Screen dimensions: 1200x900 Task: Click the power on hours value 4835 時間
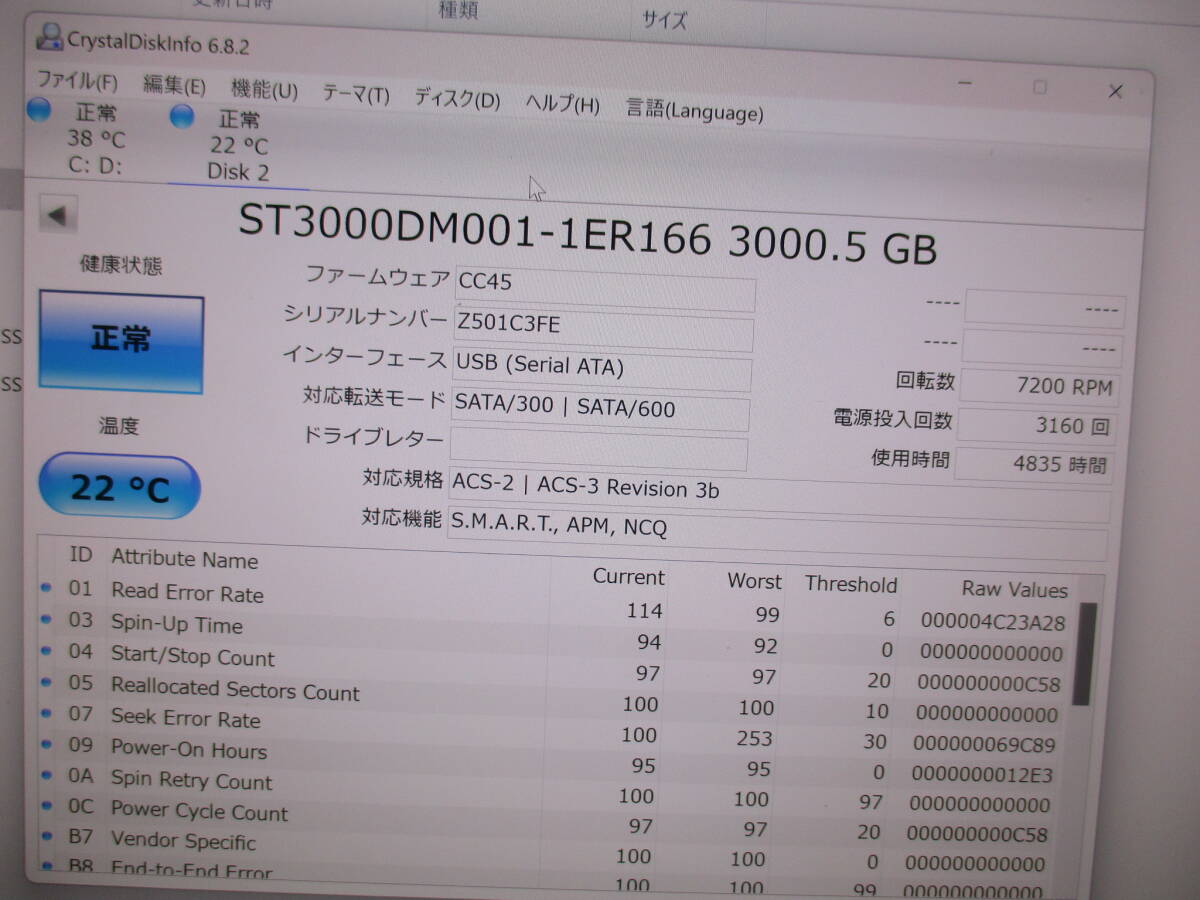click(1035, 464)
